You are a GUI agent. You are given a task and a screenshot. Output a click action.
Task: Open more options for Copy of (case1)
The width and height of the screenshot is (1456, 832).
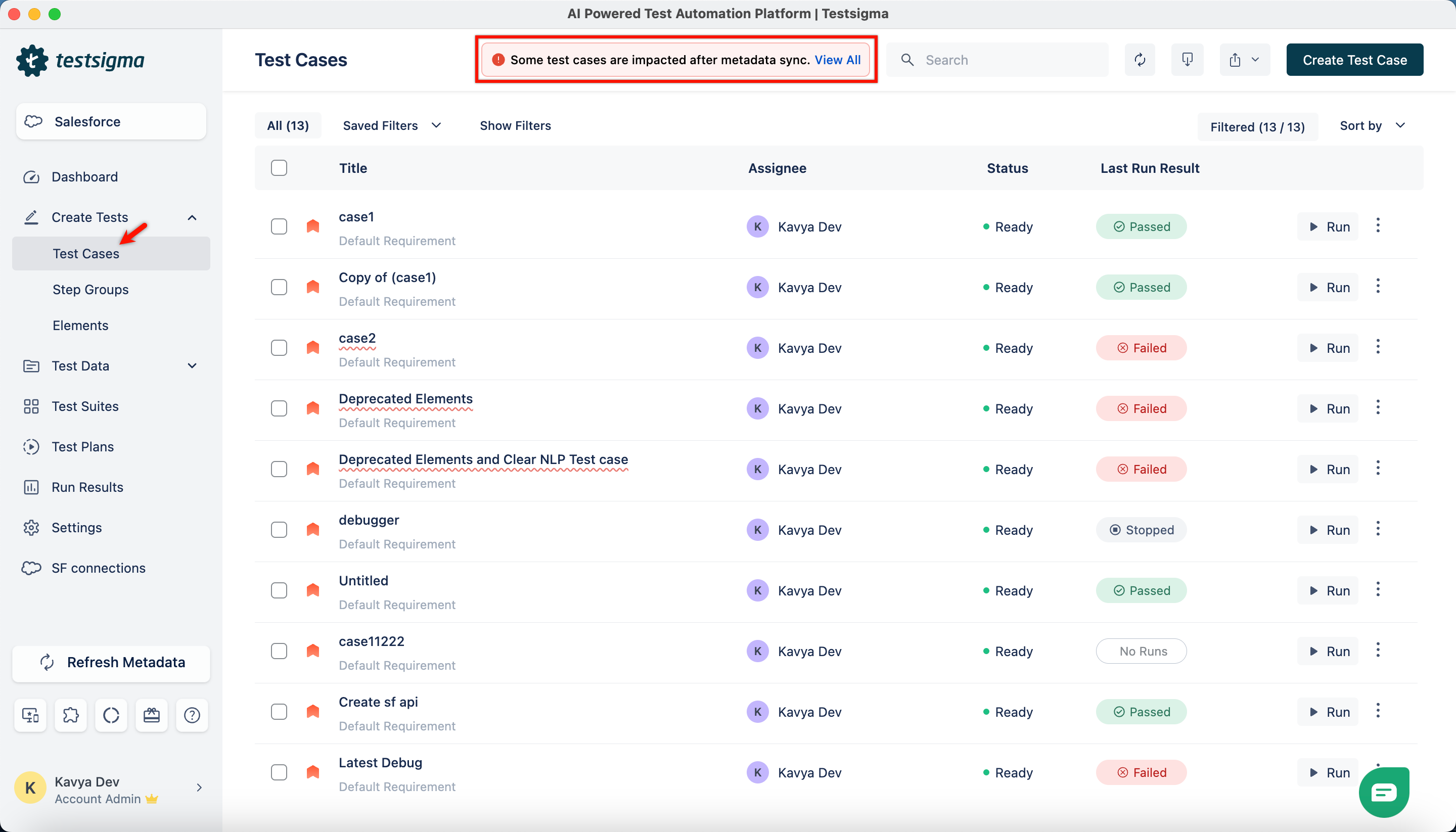[1378, 286]
